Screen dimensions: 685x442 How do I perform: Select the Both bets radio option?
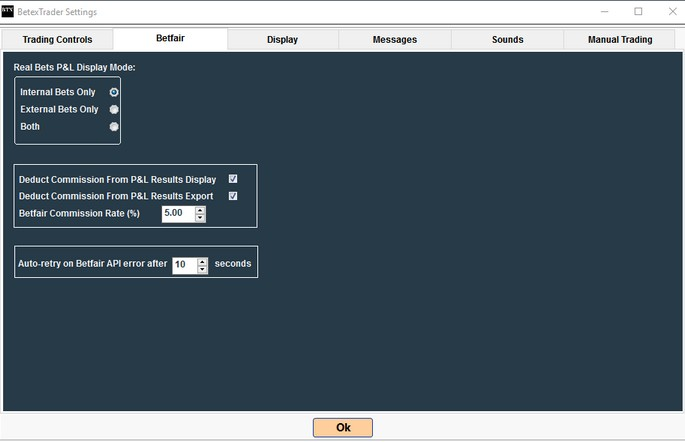[114, 127]
